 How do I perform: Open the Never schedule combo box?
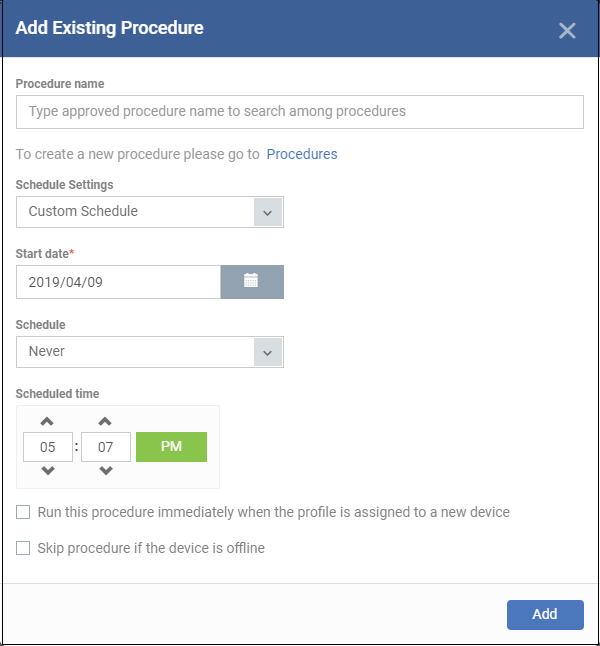pos(150,352)
